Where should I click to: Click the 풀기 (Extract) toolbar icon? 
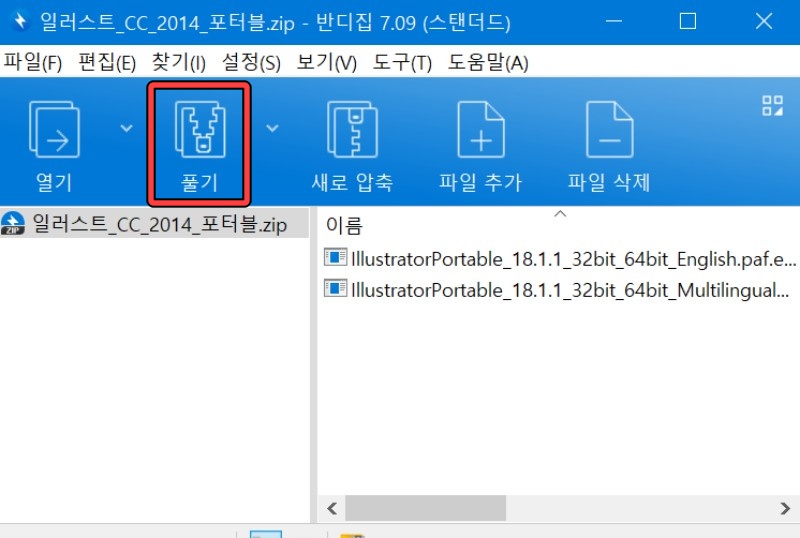[x=199, y=130]
